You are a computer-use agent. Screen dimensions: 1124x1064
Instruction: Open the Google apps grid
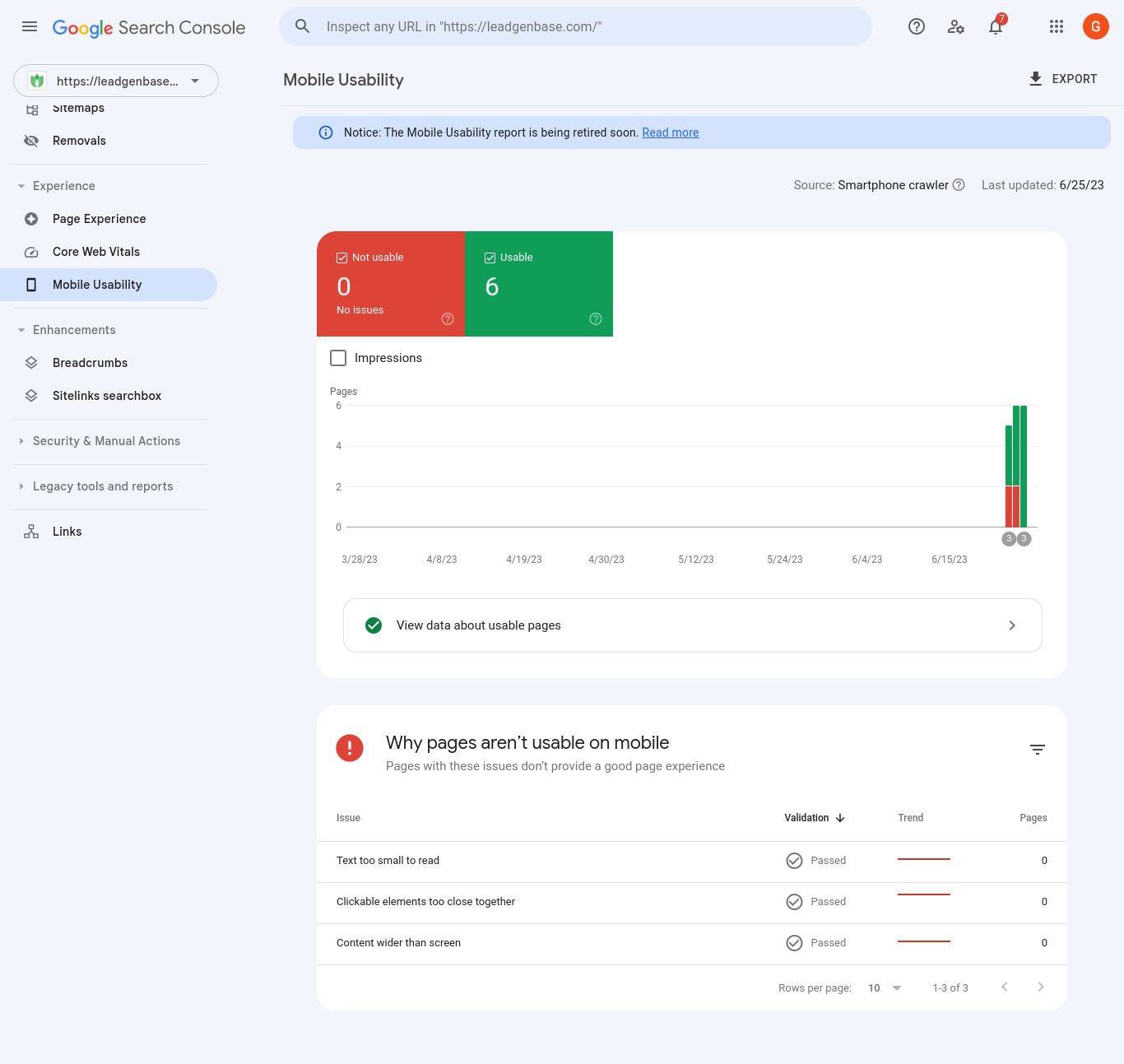1057,26
